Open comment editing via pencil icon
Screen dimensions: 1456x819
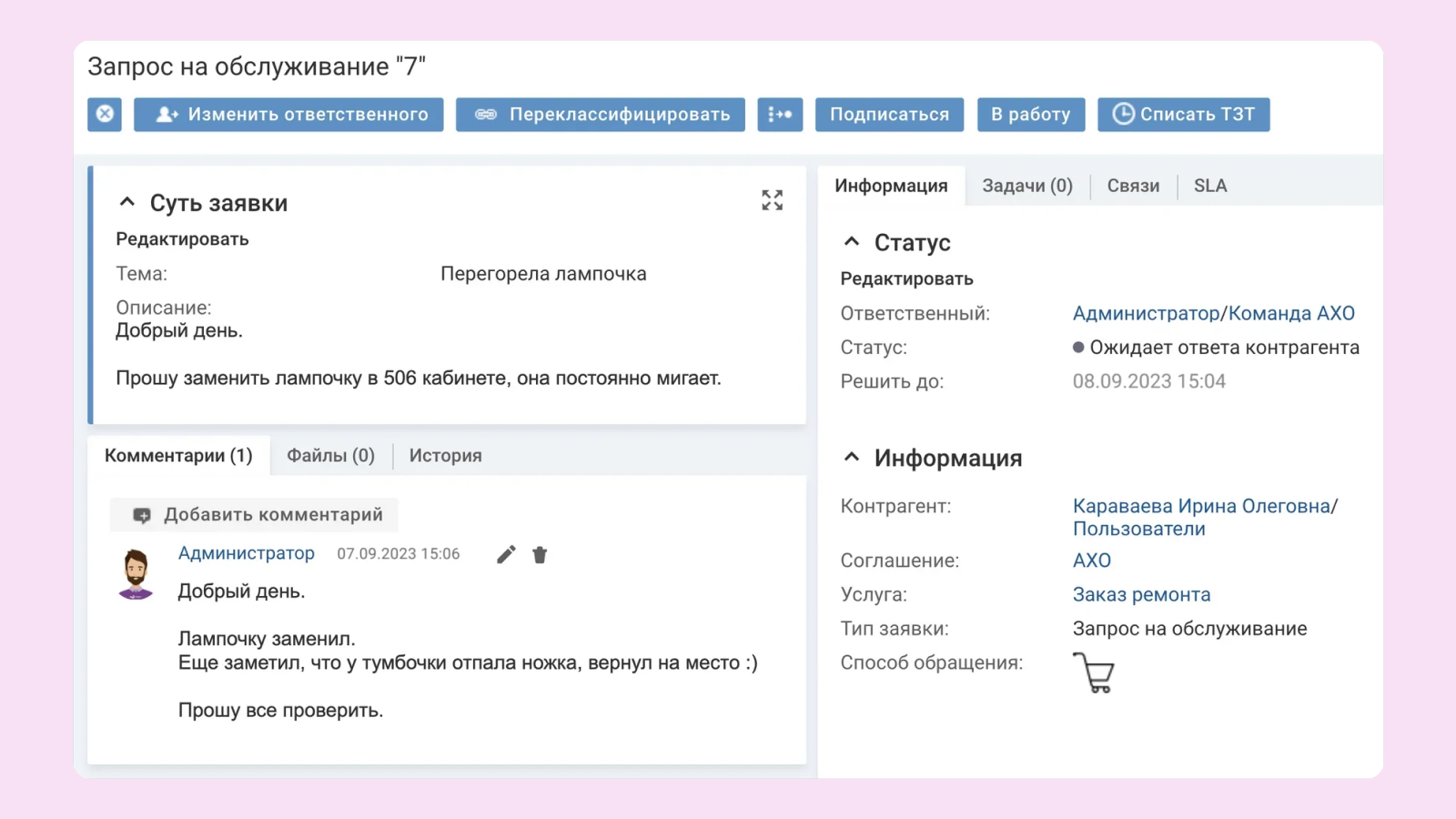point(505,553)
